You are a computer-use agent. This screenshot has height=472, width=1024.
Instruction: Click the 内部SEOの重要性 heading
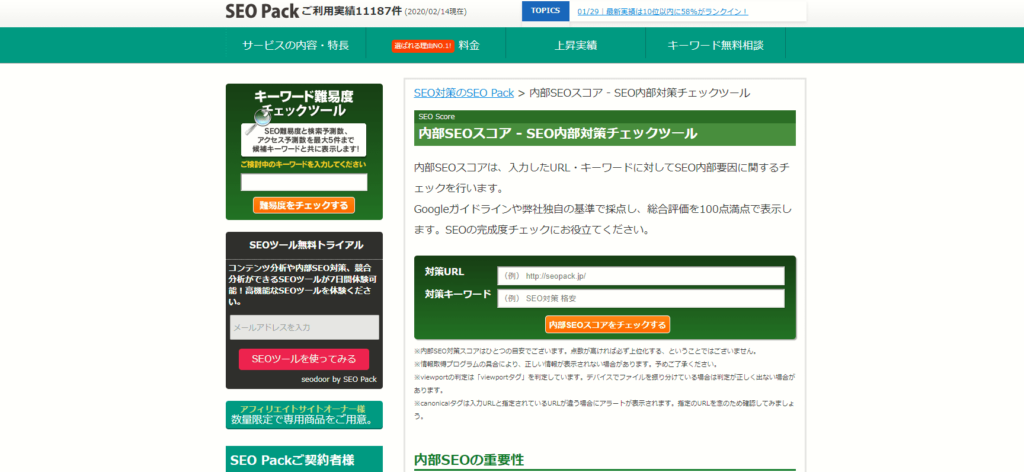pos(469,460)
